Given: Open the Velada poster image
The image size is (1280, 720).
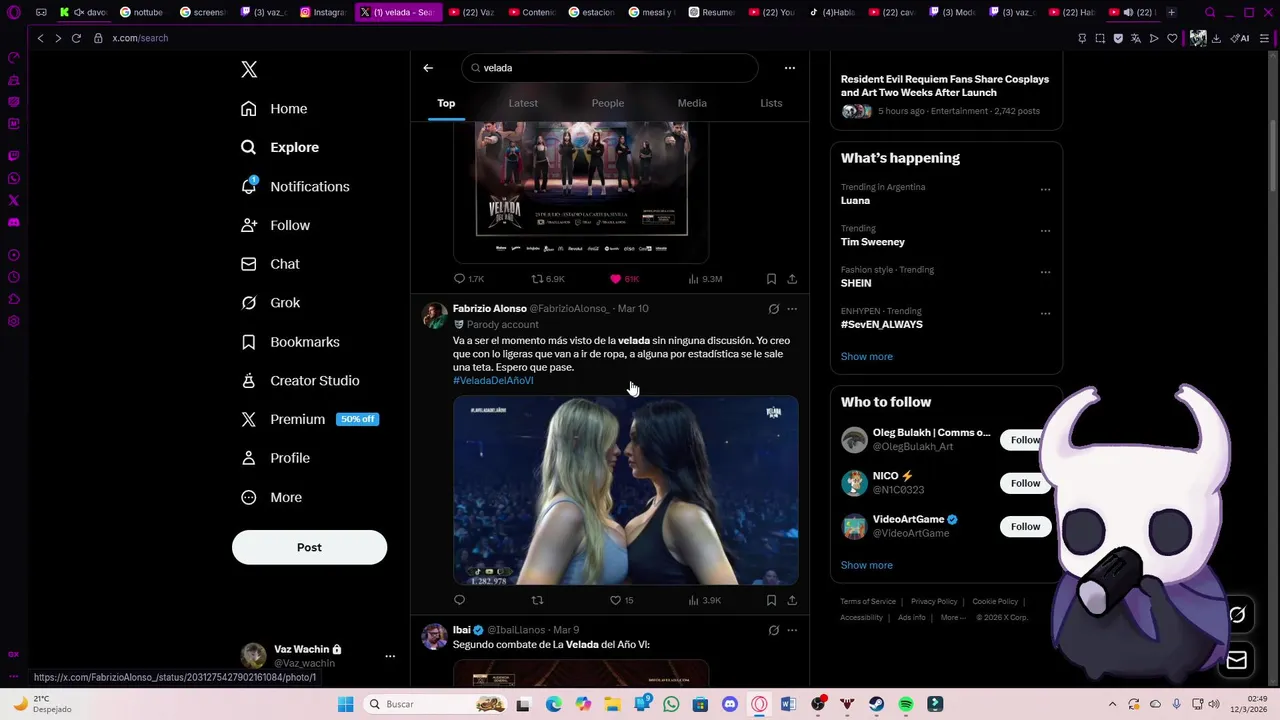Looking at the screenshot, I should (581, 192).
